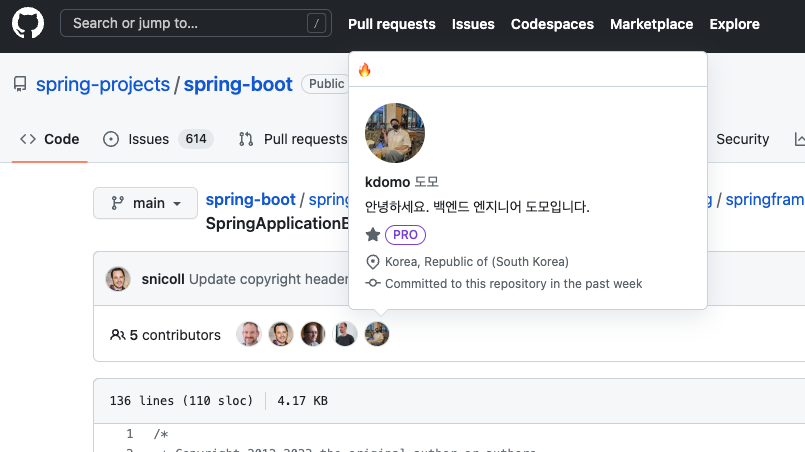Click snicoll commit author avatar
Image resolution: width=805 pixels, height=452 pixels.
point(118,279)
